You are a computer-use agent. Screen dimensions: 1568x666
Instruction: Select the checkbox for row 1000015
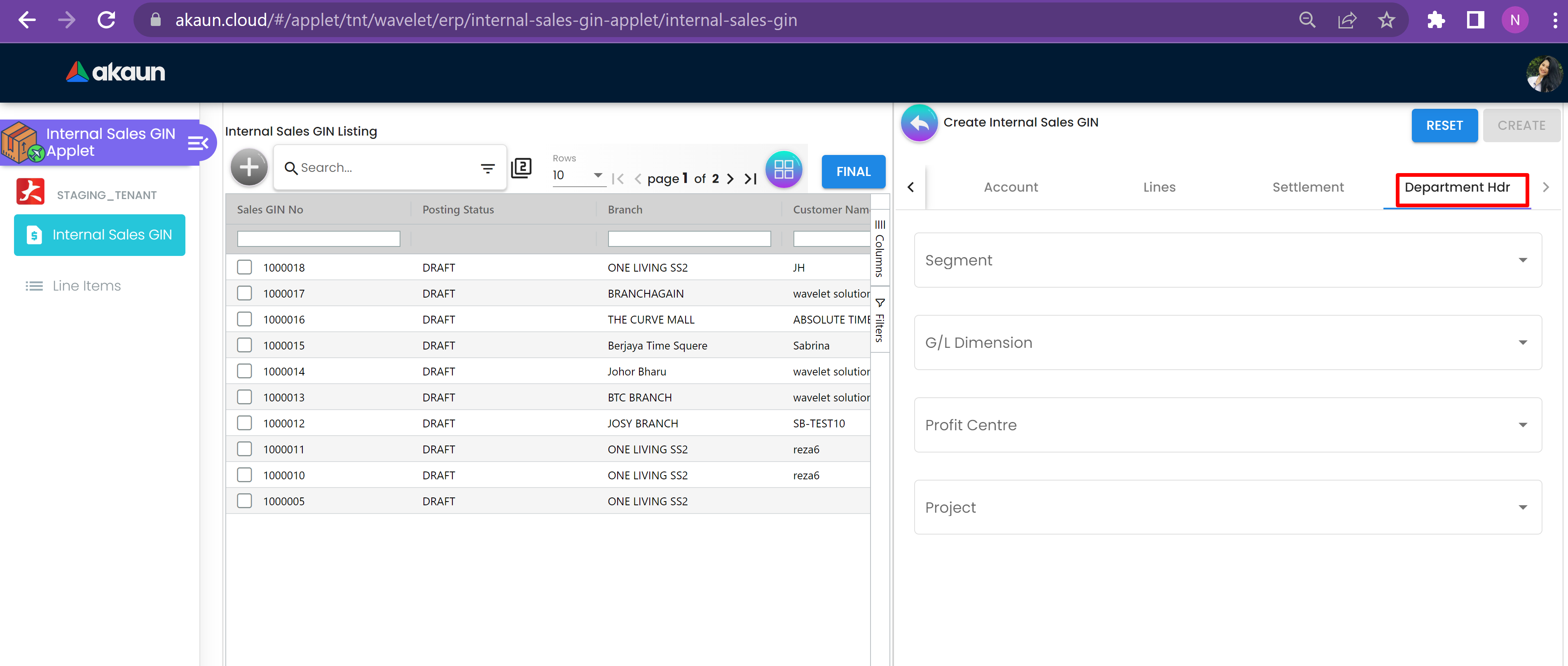pyautogui.click(x=245, y=345)
